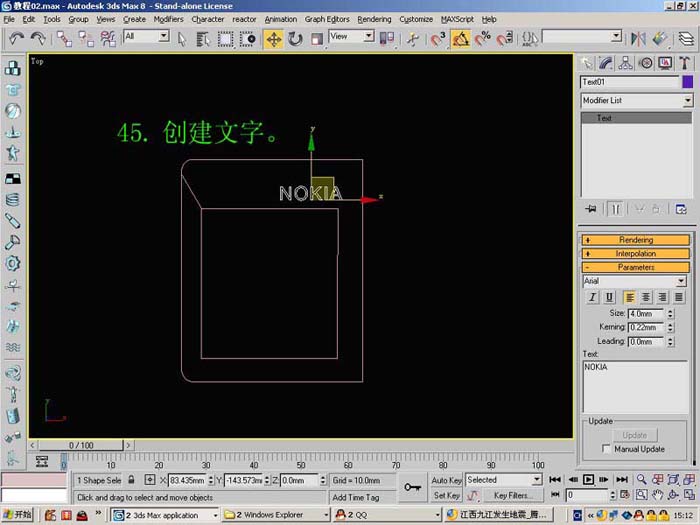Open the Customize menu
The image size is (700, 525).
click(416, 19)
